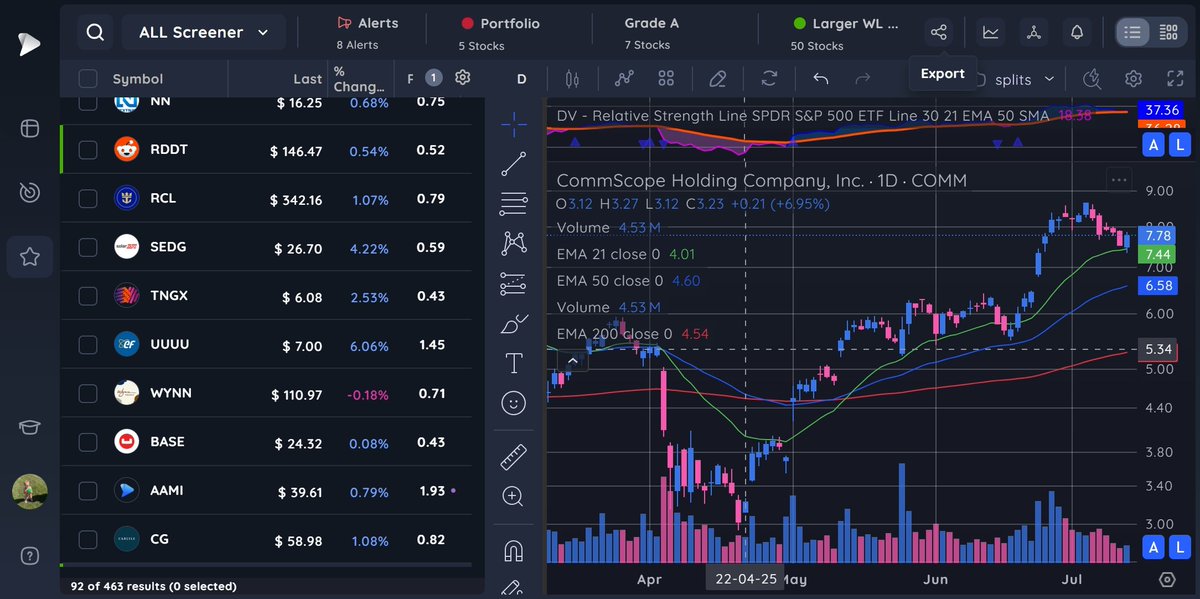Image resolution: width=1200 pixels, height=599 pixels.
Task: Sort by the Symbol column header
Action: point(138,79)
